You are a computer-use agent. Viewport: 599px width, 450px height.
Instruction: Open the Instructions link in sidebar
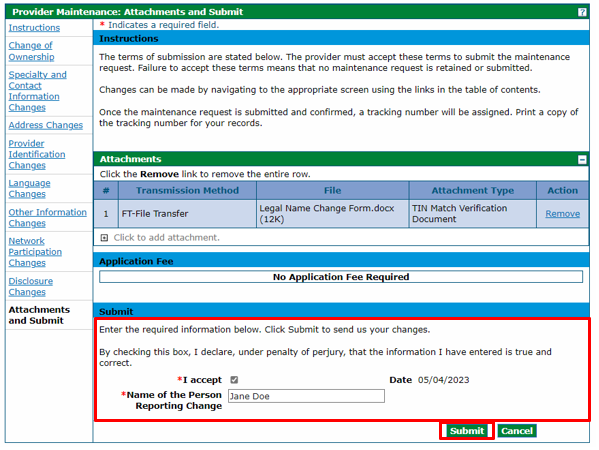pyautogui.click(x=34, y=28)
